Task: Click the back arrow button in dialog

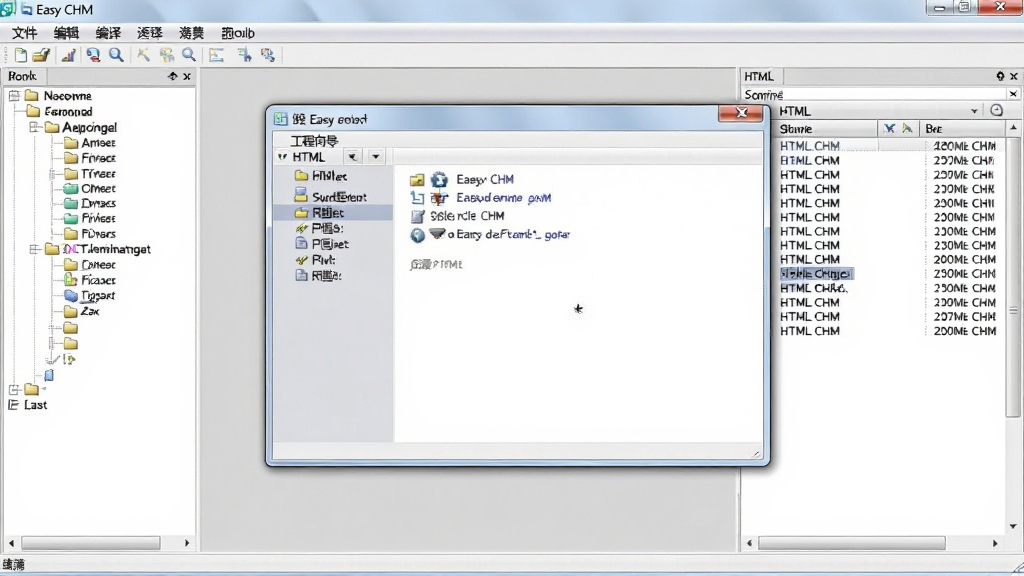Action: coord(353,157)
